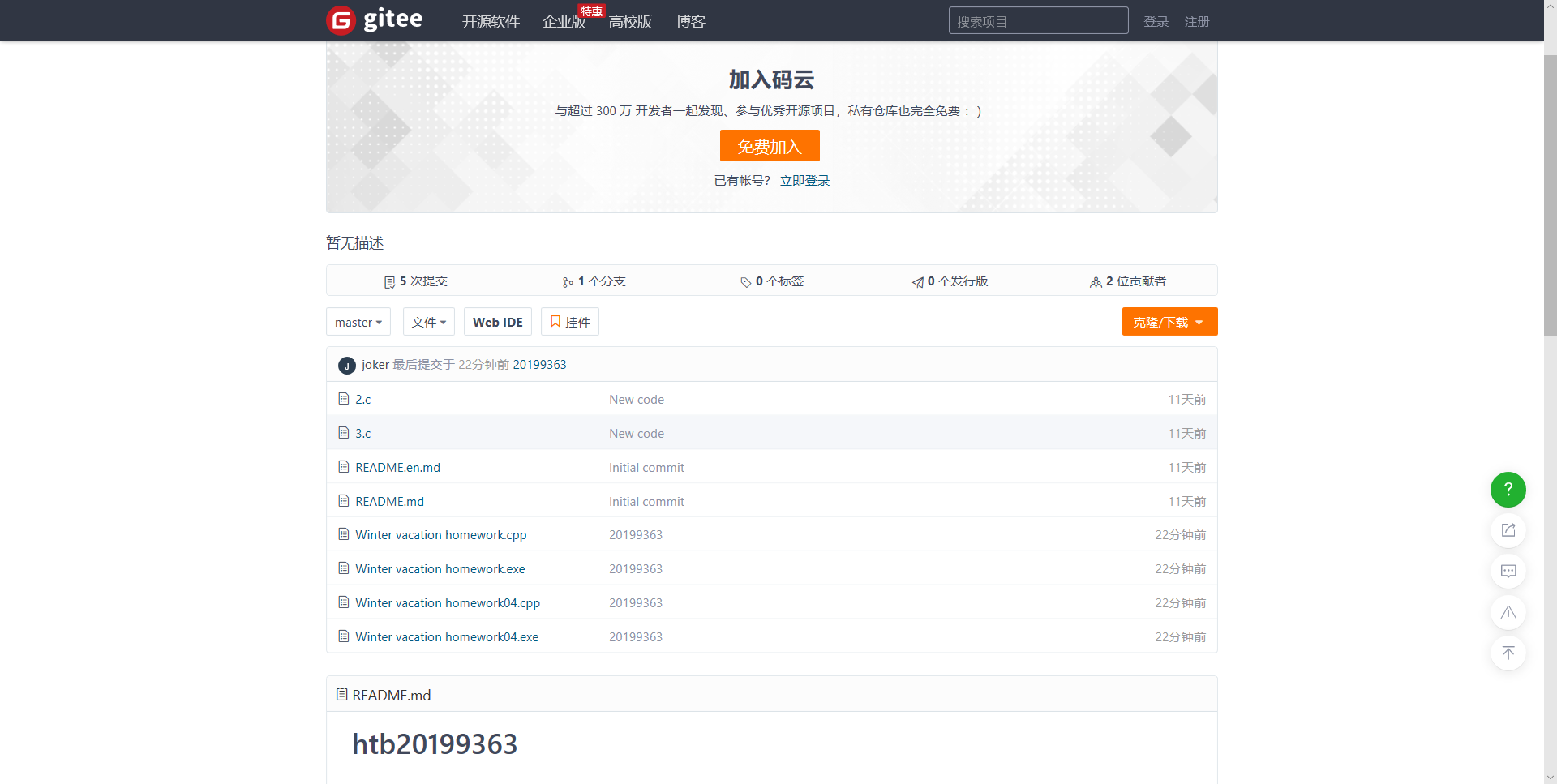View the 0 个发行版 releases
Viewport: 1557px width, 784px height.
[950, 281]
